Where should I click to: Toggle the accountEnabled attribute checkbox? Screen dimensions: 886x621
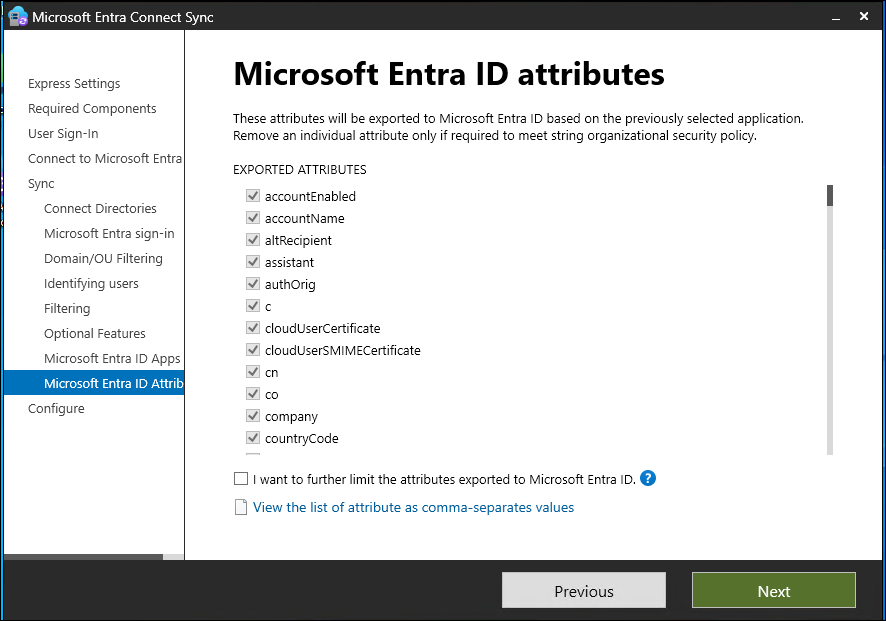(253, 197)
